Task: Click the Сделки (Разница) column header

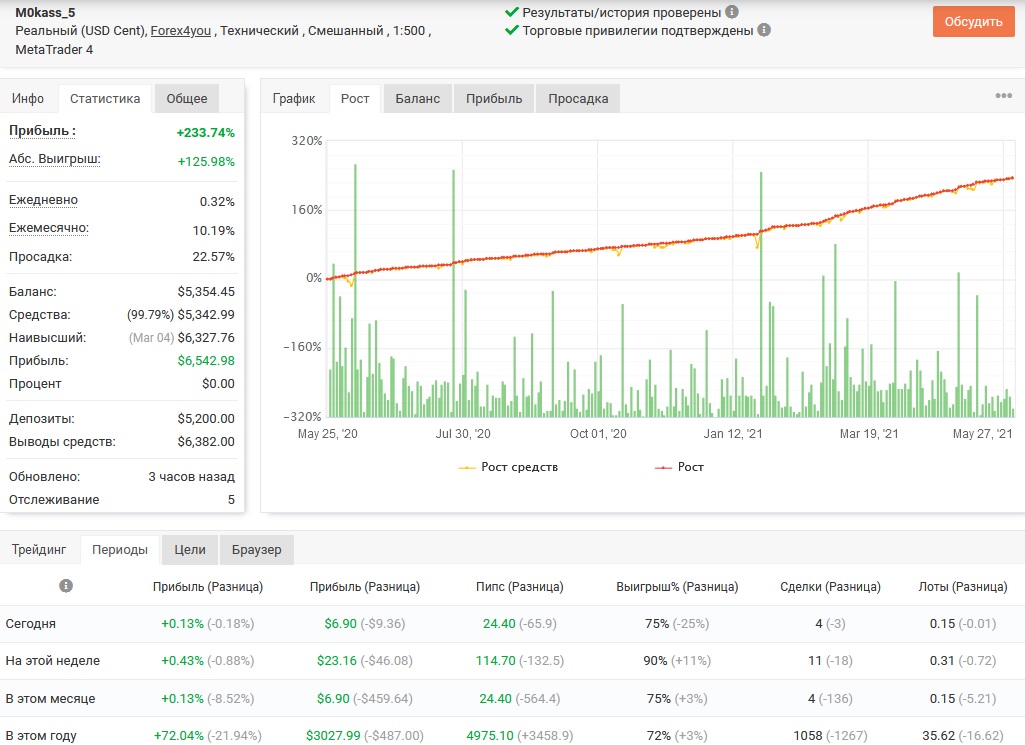Action: [x=830, y=587]
